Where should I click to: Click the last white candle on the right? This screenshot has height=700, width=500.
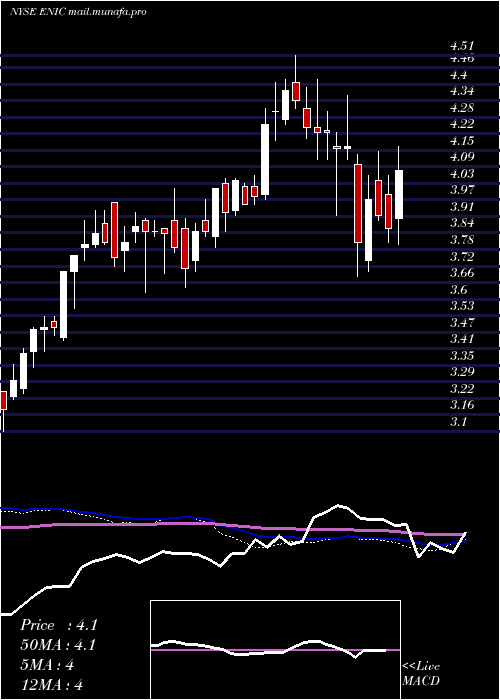pos(399,194)
